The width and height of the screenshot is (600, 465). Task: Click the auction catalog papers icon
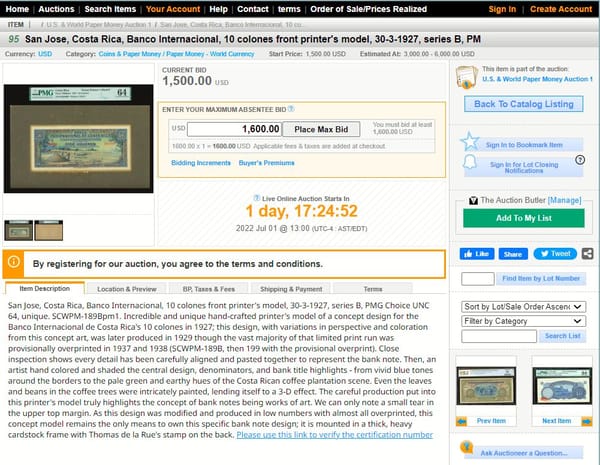click(x=466, y=77)
